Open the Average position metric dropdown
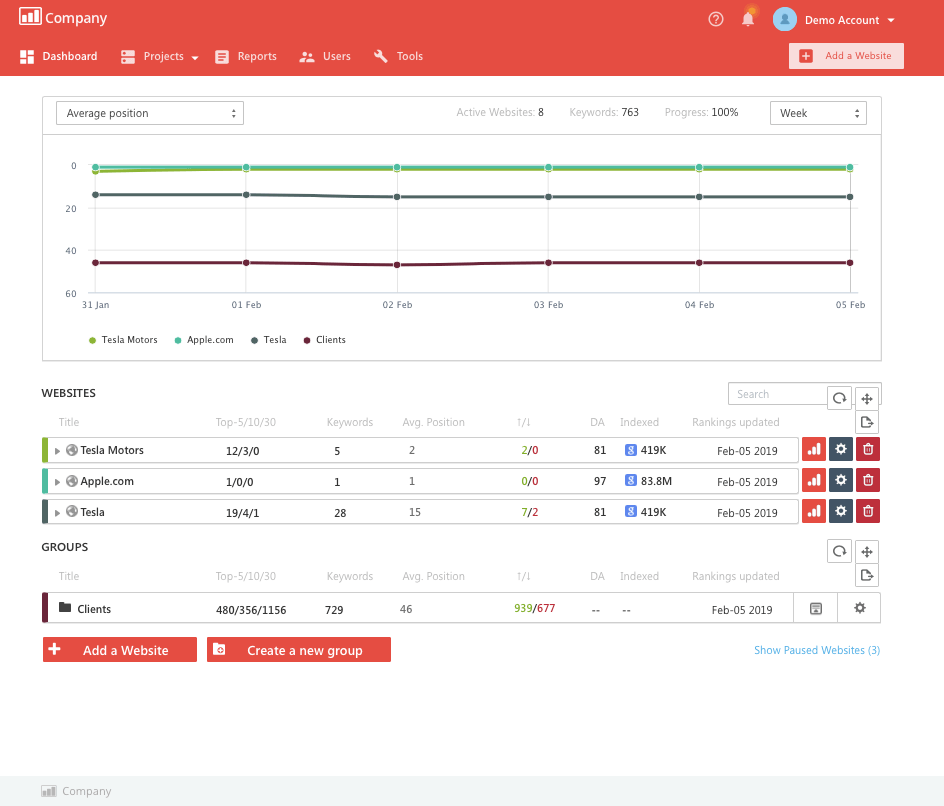The width and height of the screenshot is (944, 806). (150, 113)
